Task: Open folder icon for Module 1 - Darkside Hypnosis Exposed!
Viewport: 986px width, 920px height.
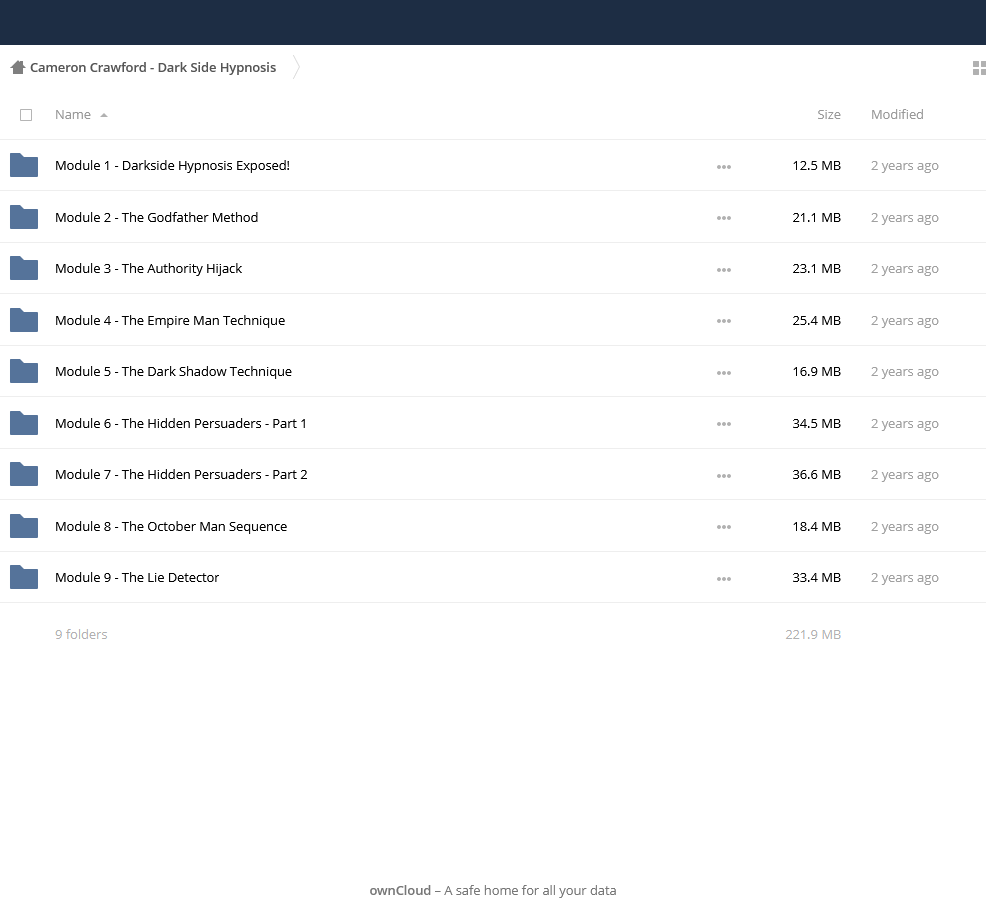Action: [24, 165]
